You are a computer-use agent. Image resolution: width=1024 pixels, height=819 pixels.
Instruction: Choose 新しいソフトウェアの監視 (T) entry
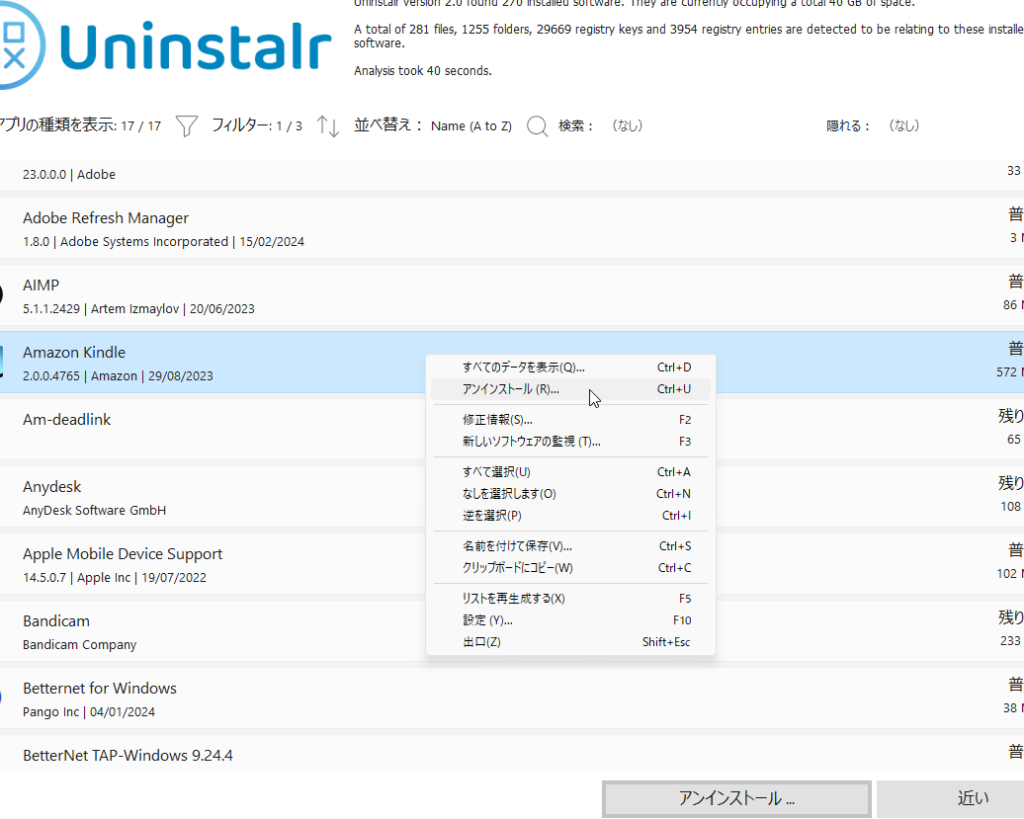tap(570, 442)
